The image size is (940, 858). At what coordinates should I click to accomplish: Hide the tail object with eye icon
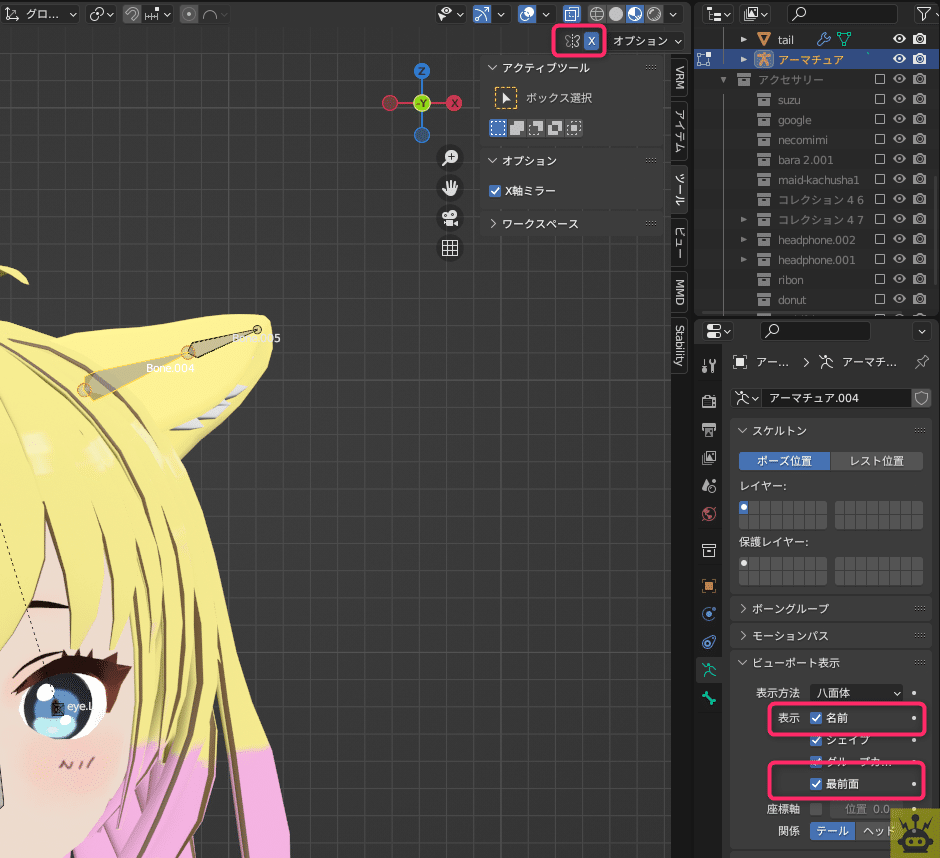point(899,39)
